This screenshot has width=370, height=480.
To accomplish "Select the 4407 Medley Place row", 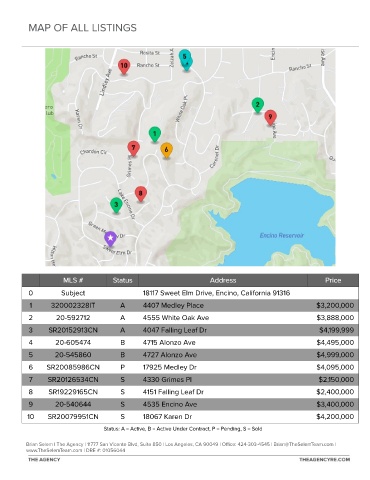I will 190,305.
